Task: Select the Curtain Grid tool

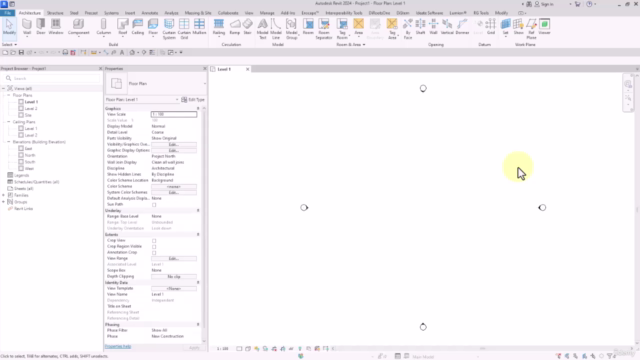Action: coord(184,29)
